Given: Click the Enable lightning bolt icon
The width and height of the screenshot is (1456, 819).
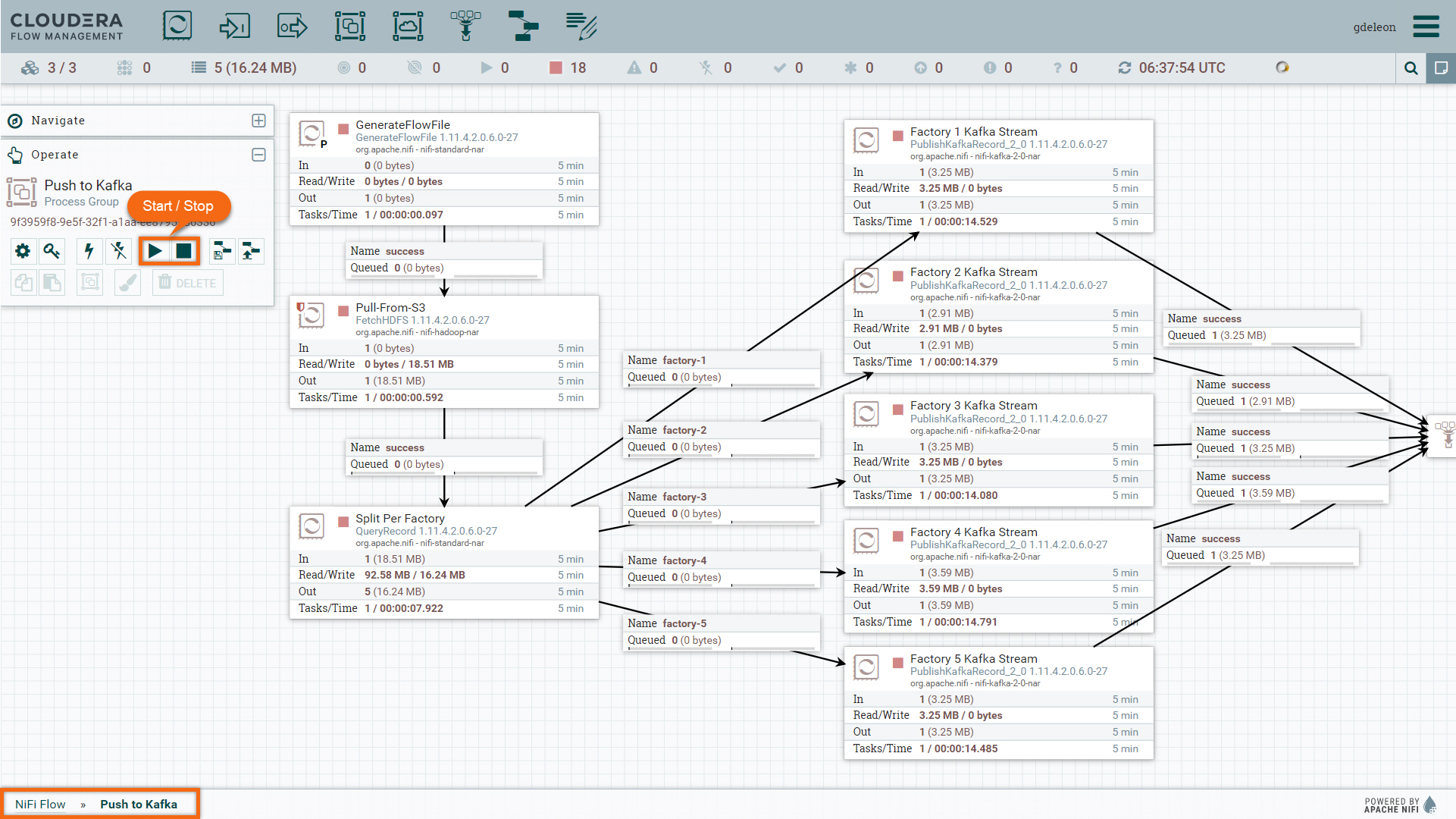Looking at the screenshot, I should coord(89,251).
